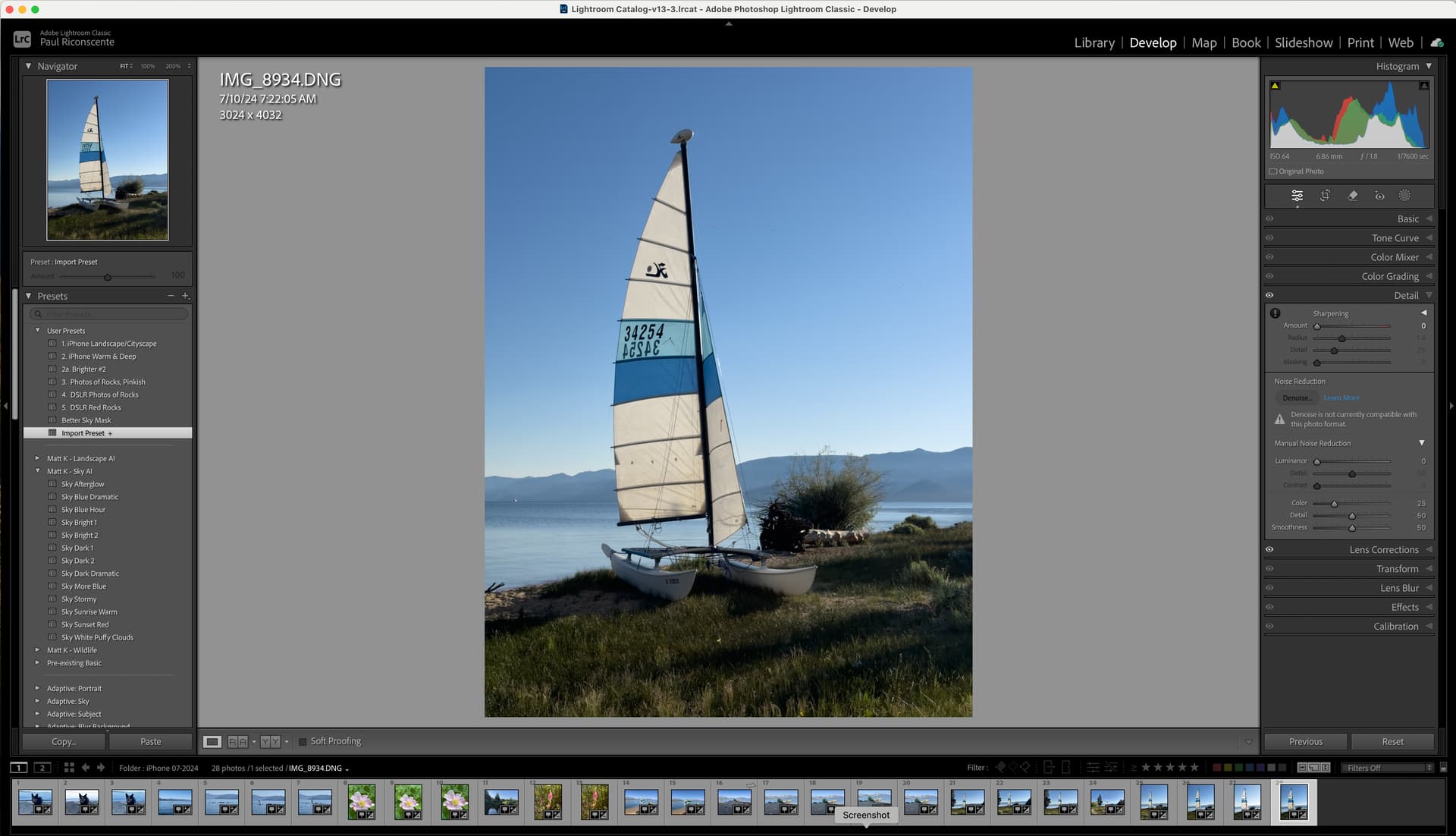Select the Red Eye correction tool
Viewport: 1456px width, 836px height.
(x=1379, y=196)
